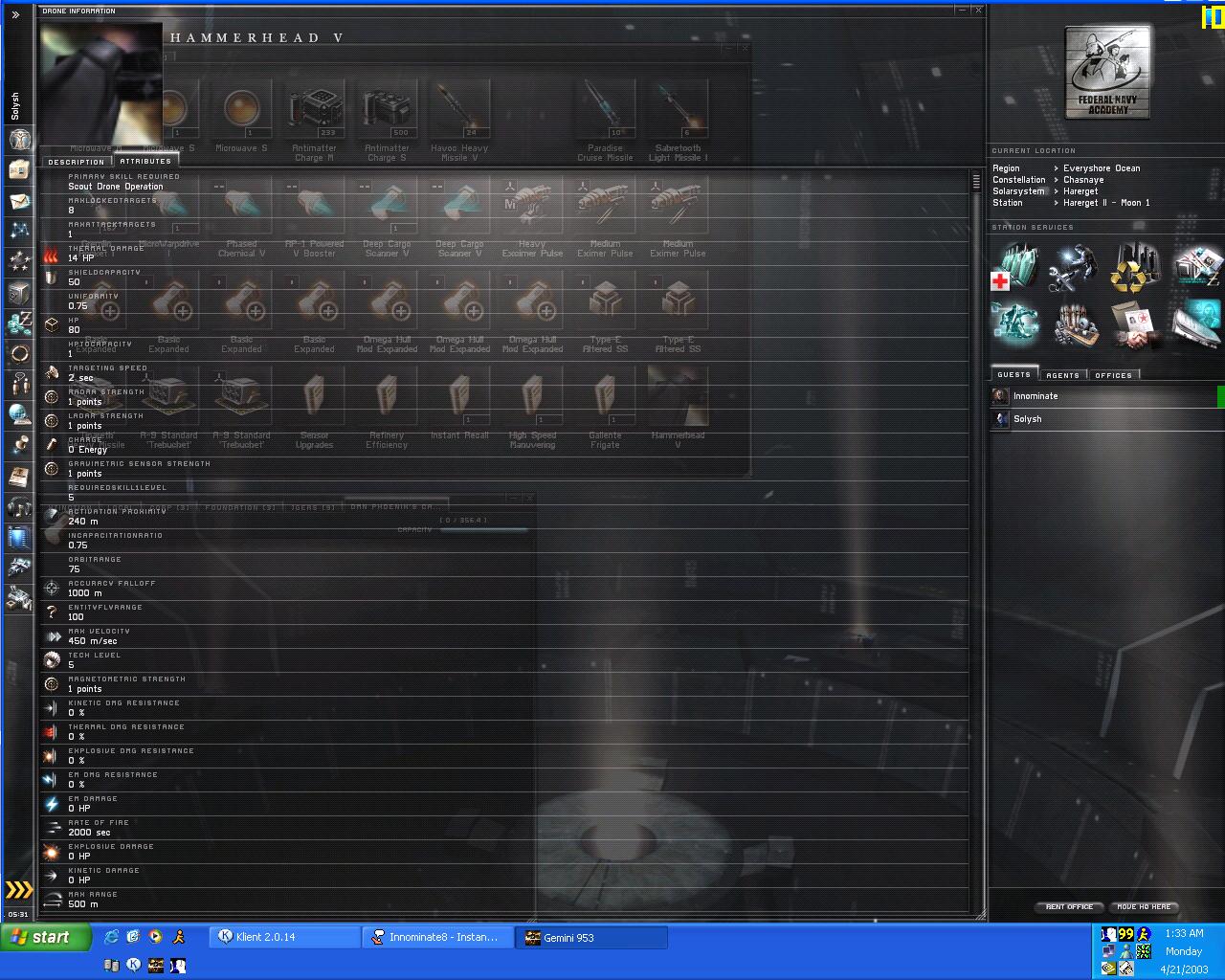Viewport: 1225px width, 980px height.
Task: Click the Thermal Damage 14 HP row
Action: [x=503, y=254]
